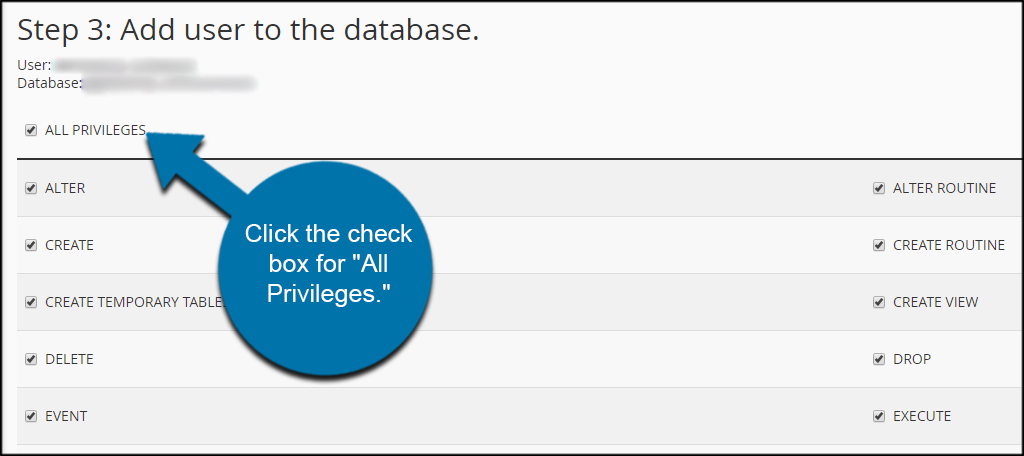Uncheck the DELETE privilege checkbox

pos(31,359)
